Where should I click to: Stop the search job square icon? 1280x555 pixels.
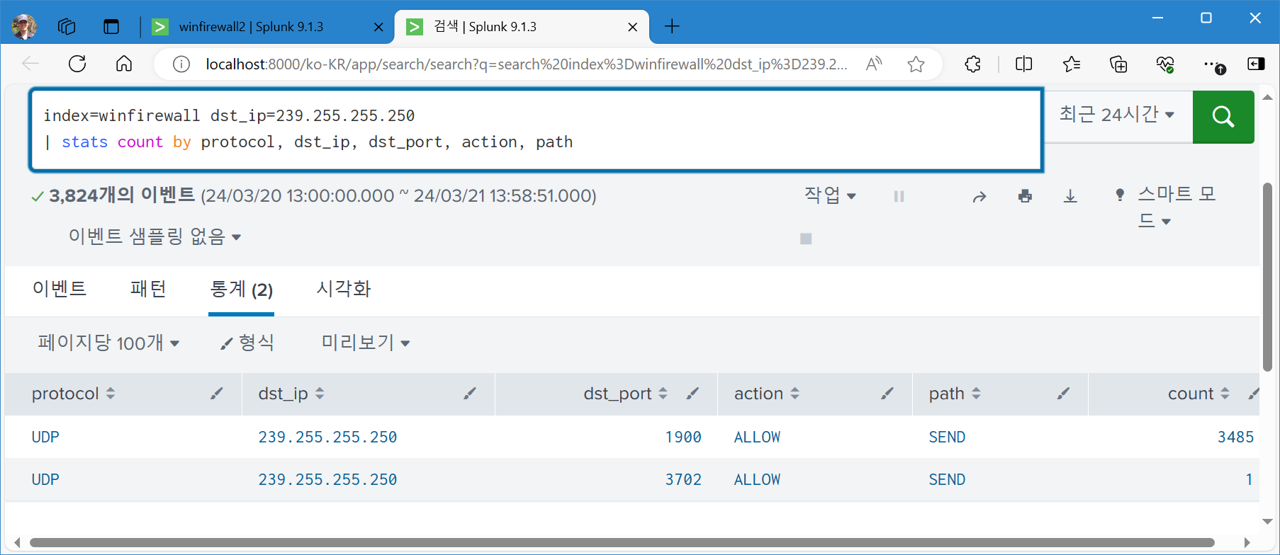pyautogui.click(x=806, y=239)
